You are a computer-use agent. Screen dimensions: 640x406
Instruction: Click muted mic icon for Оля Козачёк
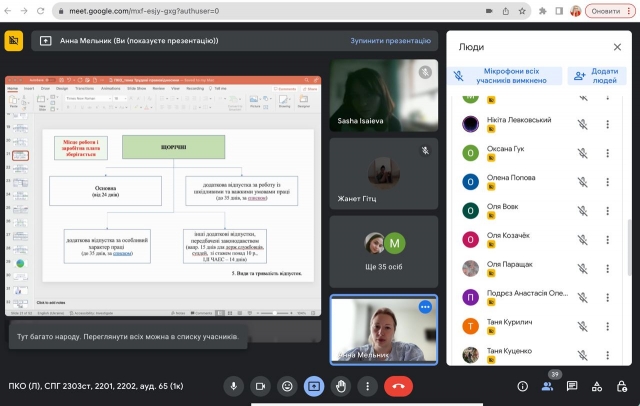click(x=582, y=240)
